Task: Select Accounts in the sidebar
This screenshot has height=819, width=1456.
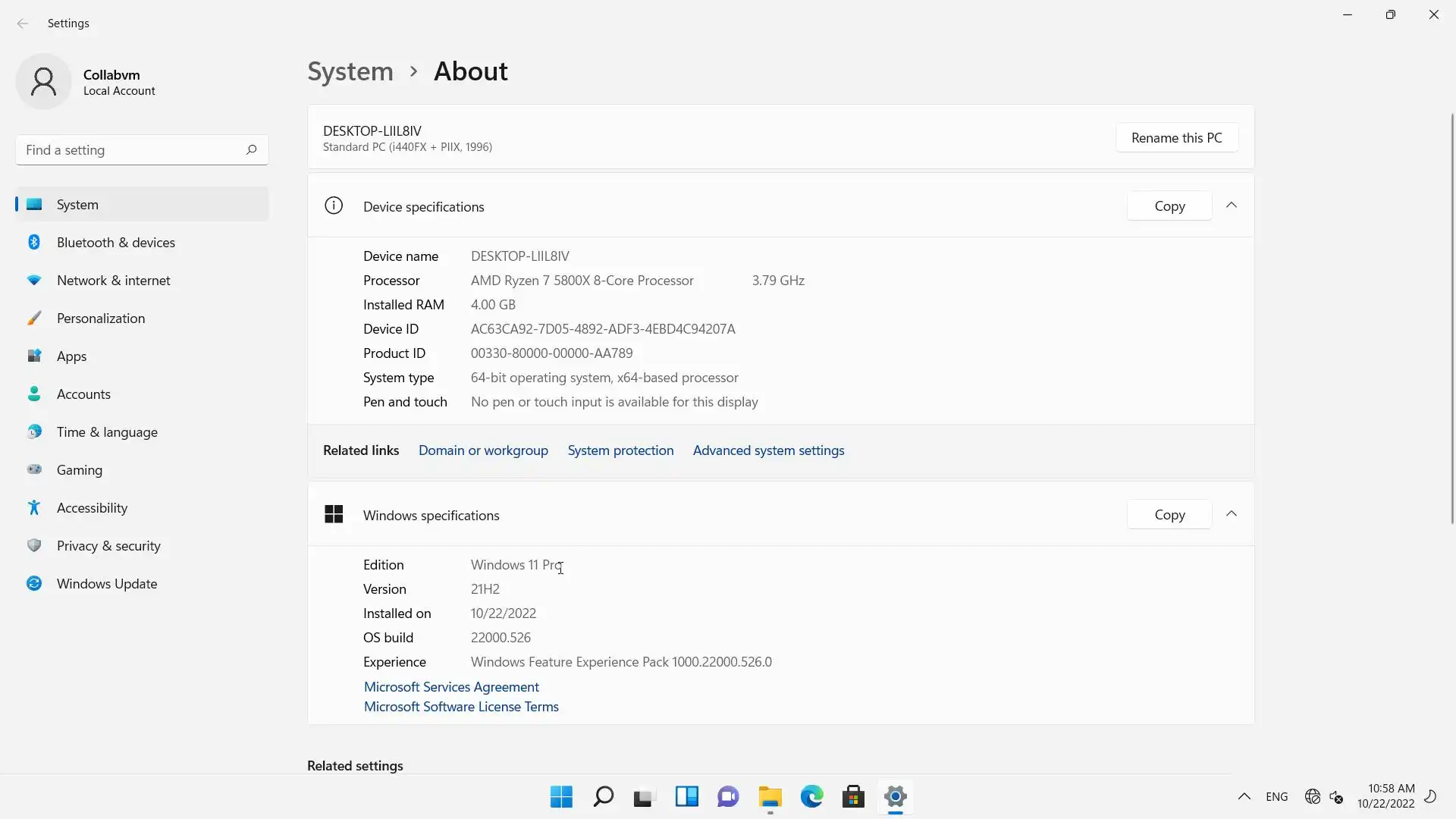Action: (83, 394)
